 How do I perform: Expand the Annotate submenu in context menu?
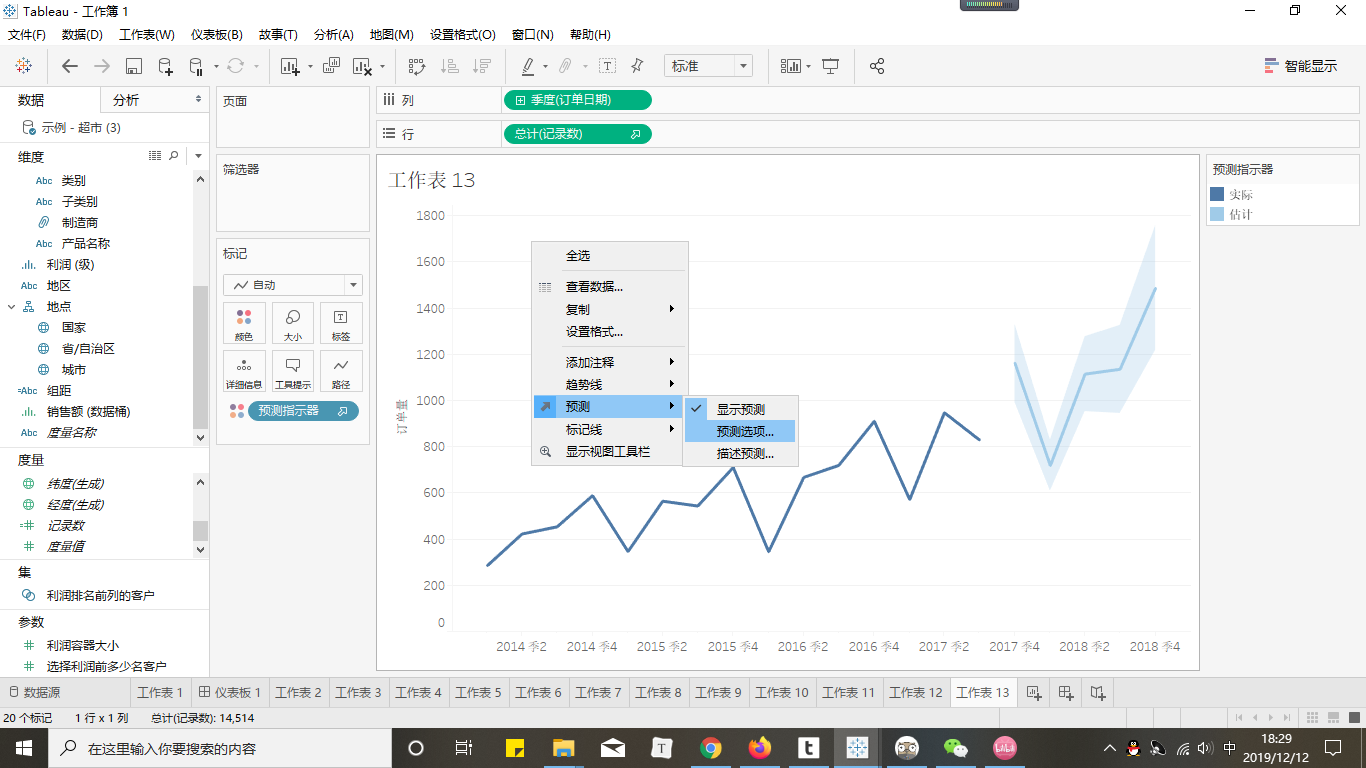pos(610,362)
